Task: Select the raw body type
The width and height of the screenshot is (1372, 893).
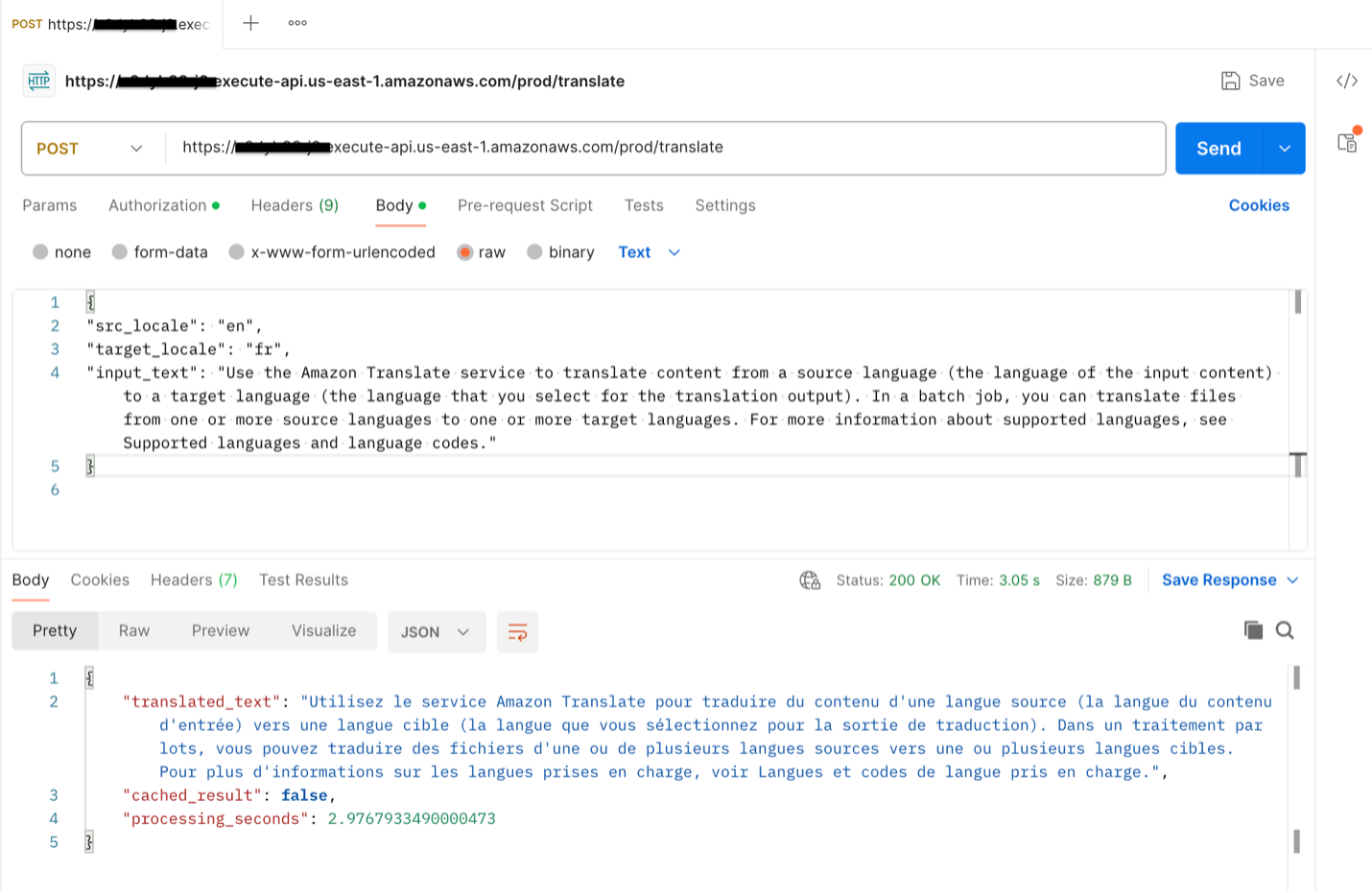Action: (465, 252)
